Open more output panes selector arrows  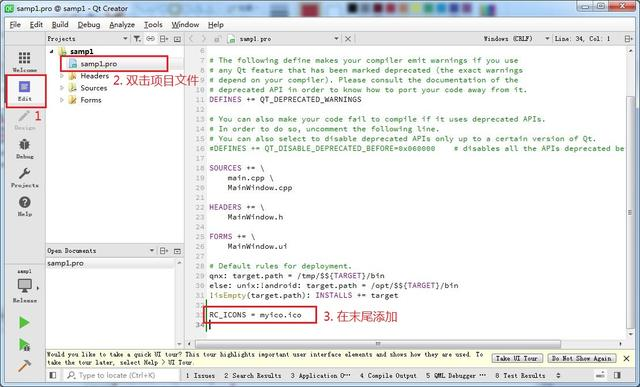click(x=558, y=375)
